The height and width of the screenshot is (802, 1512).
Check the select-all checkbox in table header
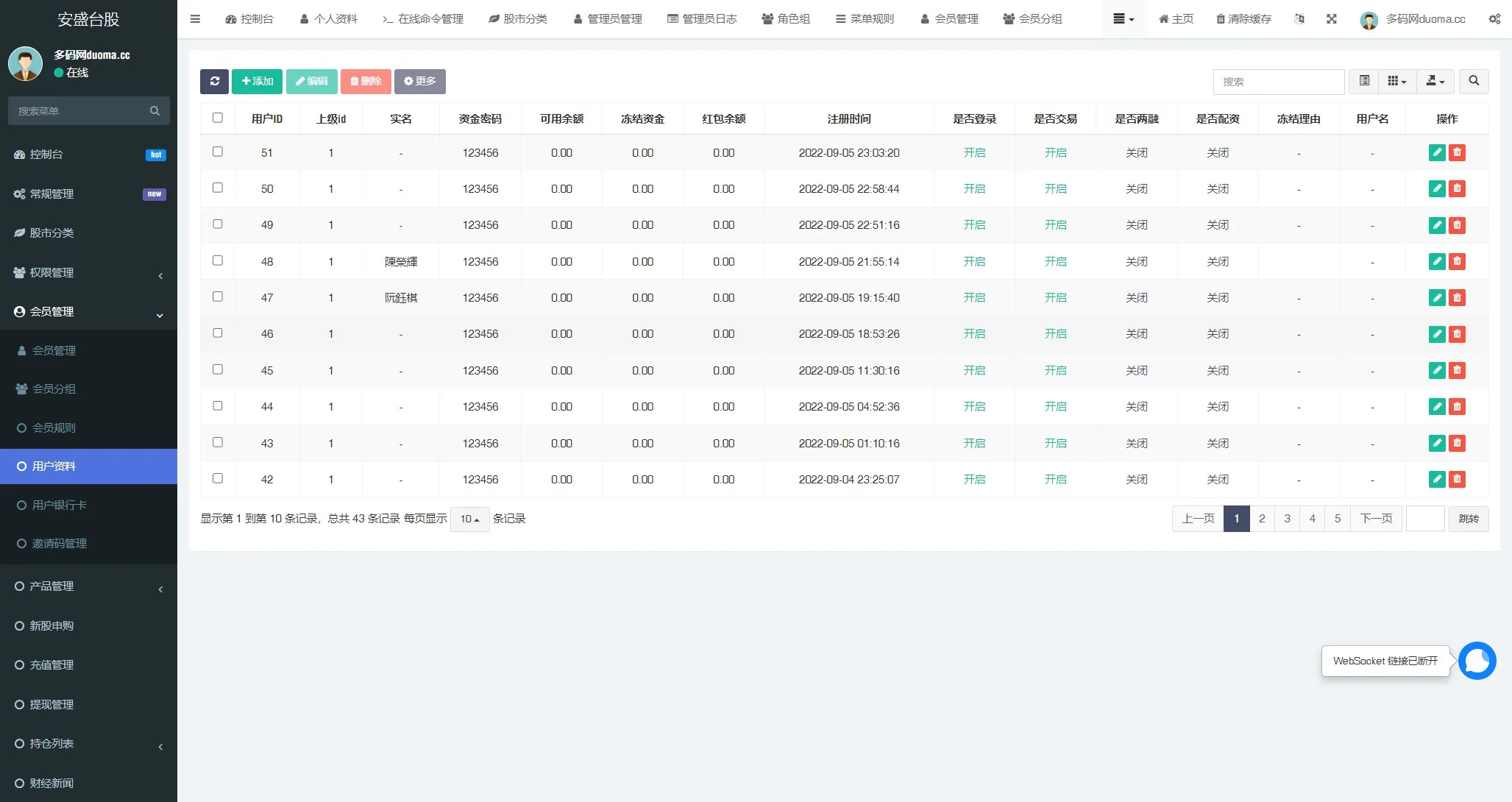click(218, 117)
